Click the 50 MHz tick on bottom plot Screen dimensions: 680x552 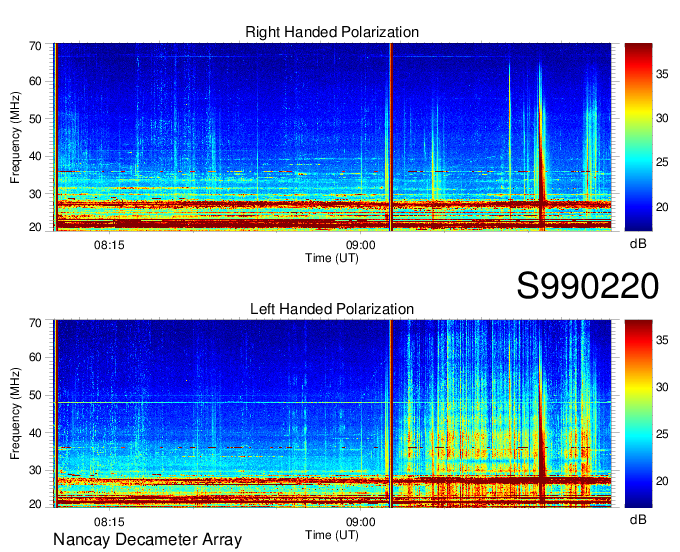[35, 395]
